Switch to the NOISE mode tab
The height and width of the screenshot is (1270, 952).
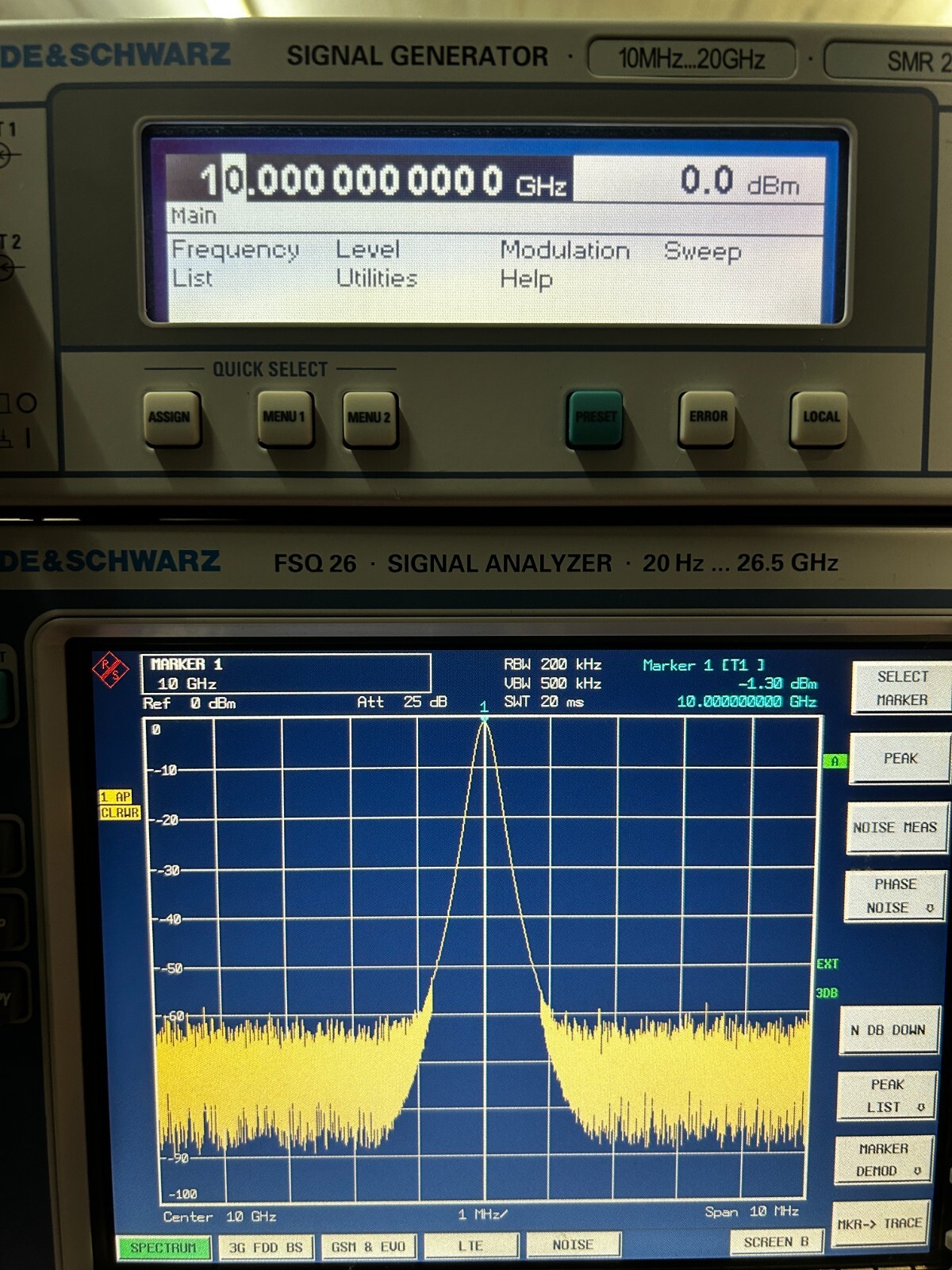point(573,1245)
